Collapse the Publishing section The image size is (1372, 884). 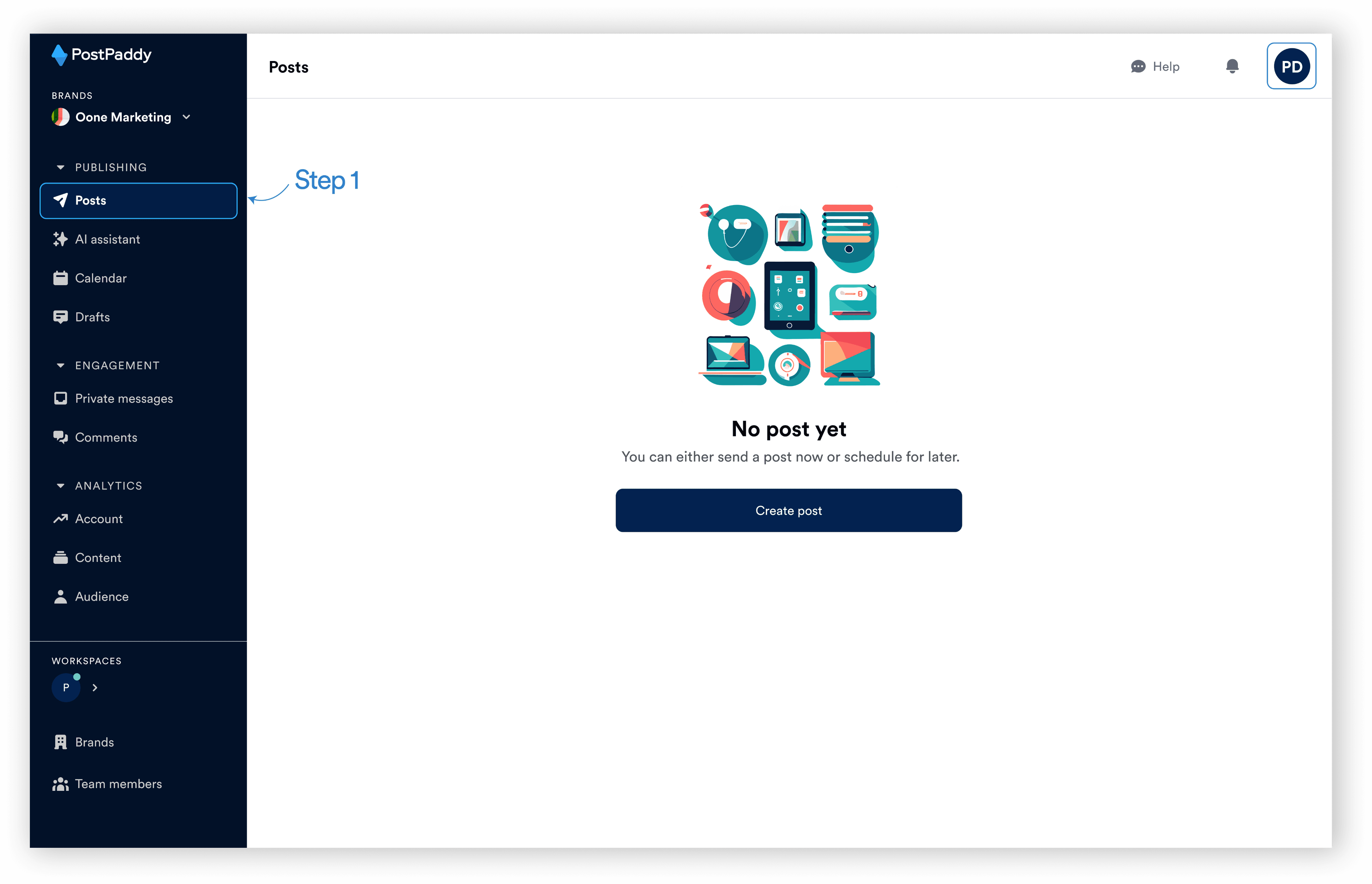click(60, 168)
